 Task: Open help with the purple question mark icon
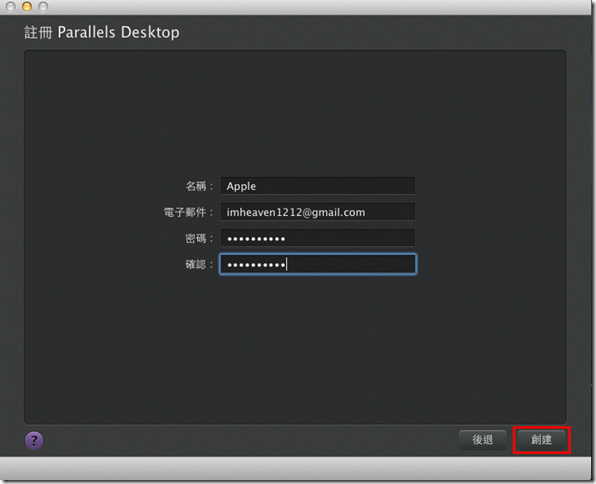tap(34, 440)
